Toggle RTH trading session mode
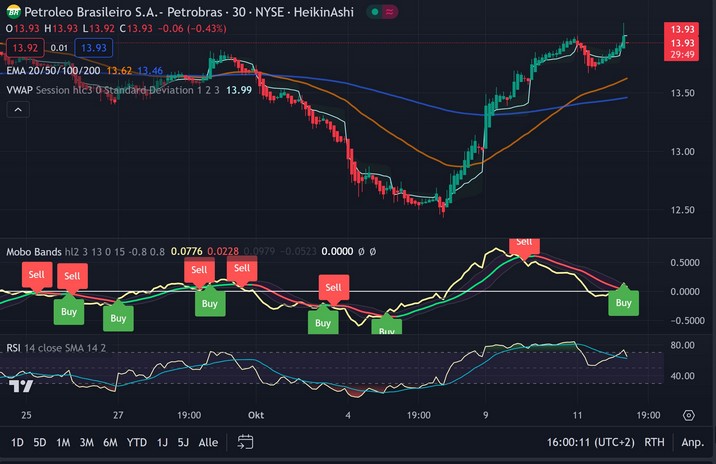This screenshot has width=716, height=464. tap(654, 441)
